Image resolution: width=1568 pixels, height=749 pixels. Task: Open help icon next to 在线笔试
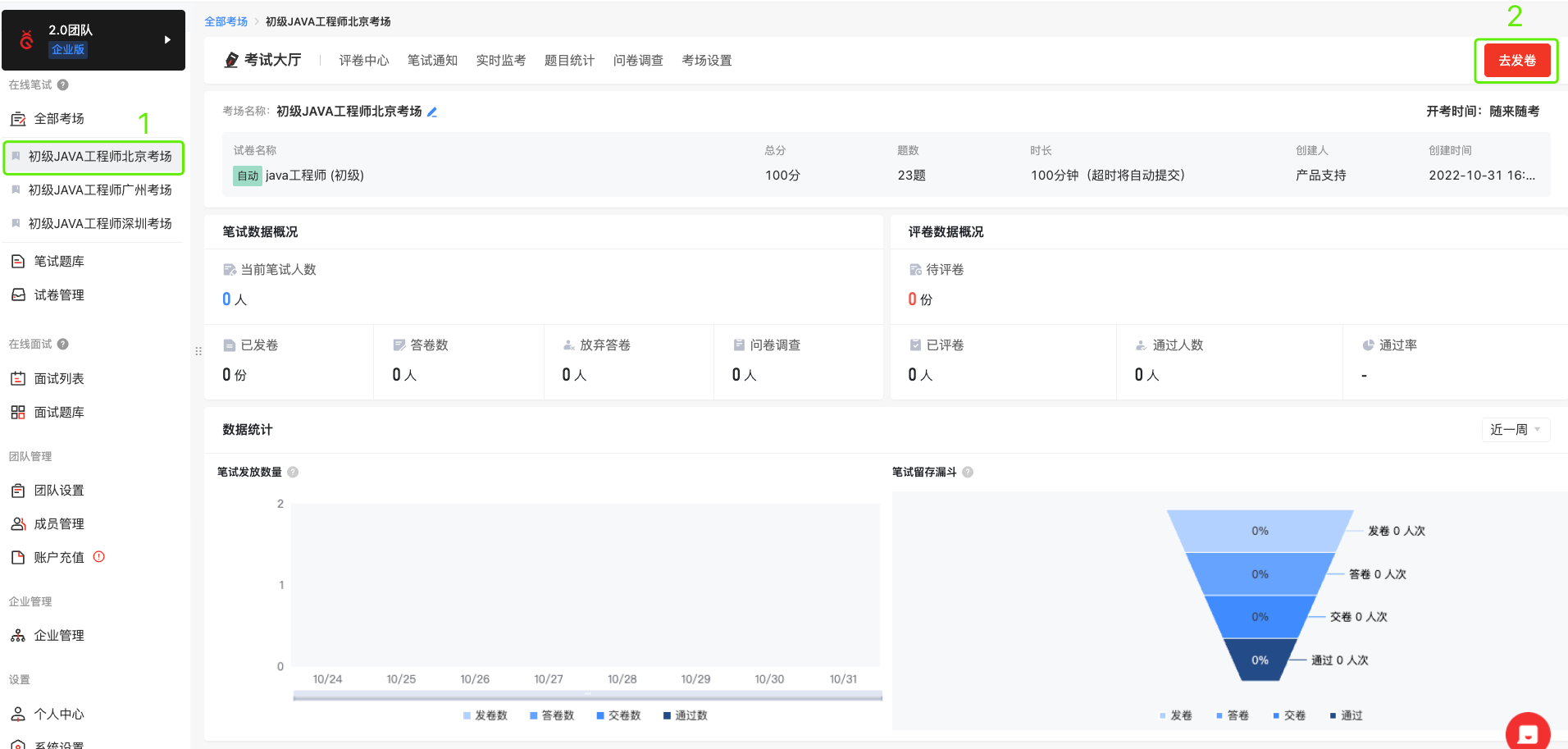point(63,84)
